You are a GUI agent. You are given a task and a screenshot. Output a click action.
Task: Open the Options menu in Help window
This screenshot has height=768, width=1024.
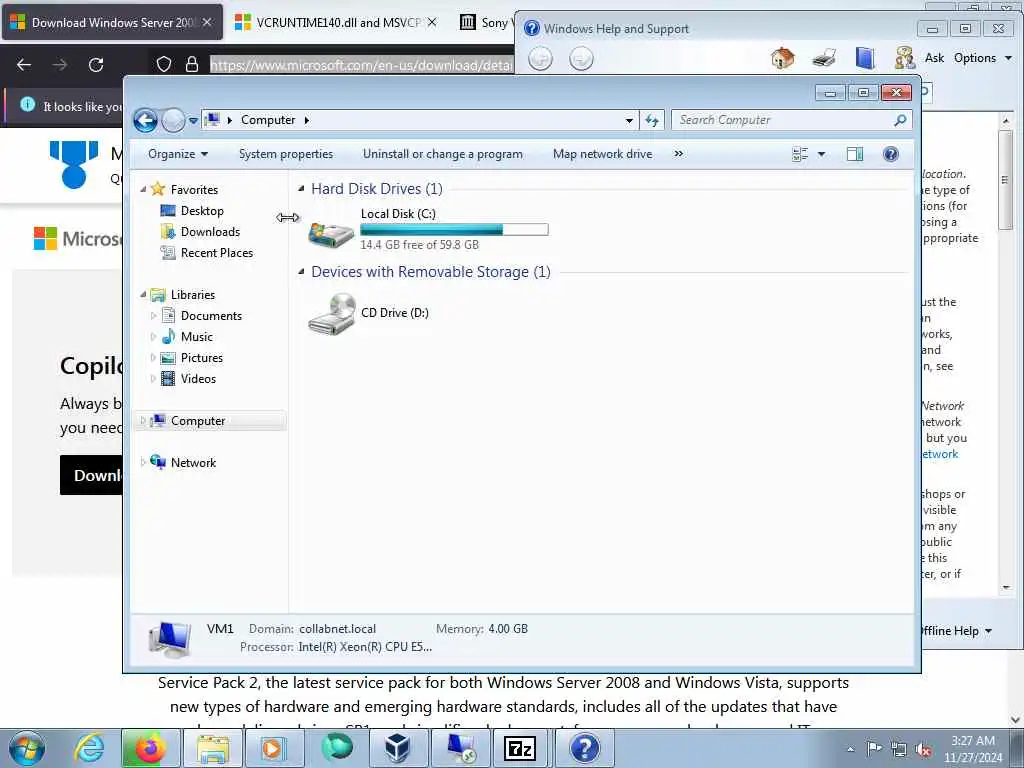coord(982,58)
